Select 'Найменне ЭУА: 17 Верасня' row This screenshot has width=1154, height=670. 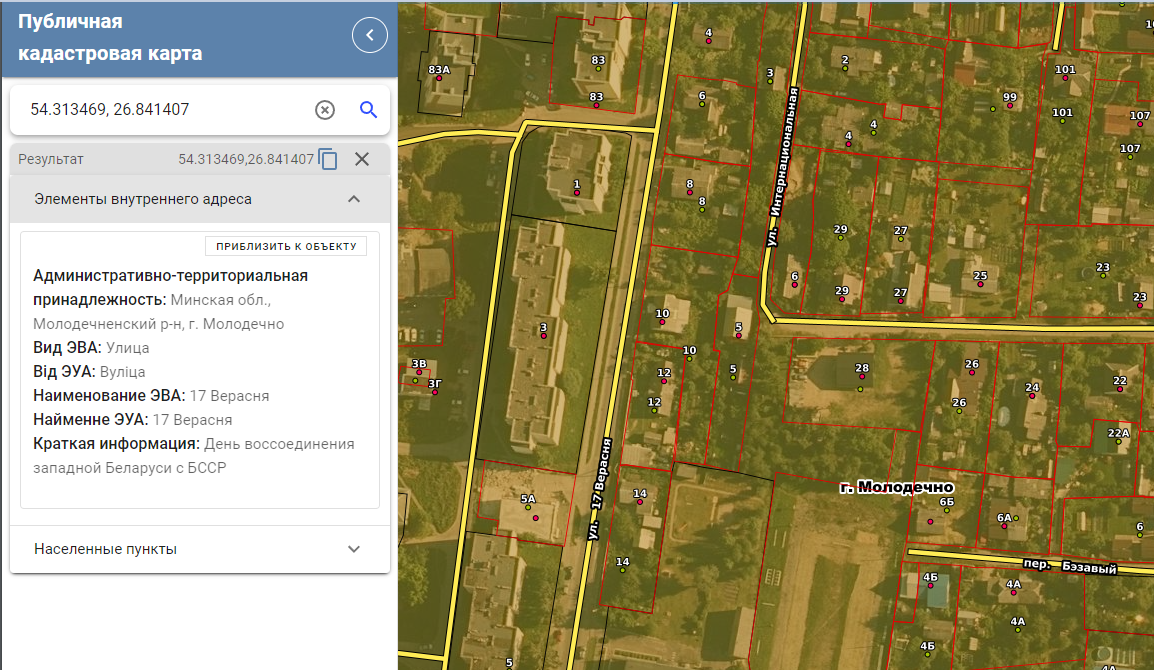(x=132, y=420)
